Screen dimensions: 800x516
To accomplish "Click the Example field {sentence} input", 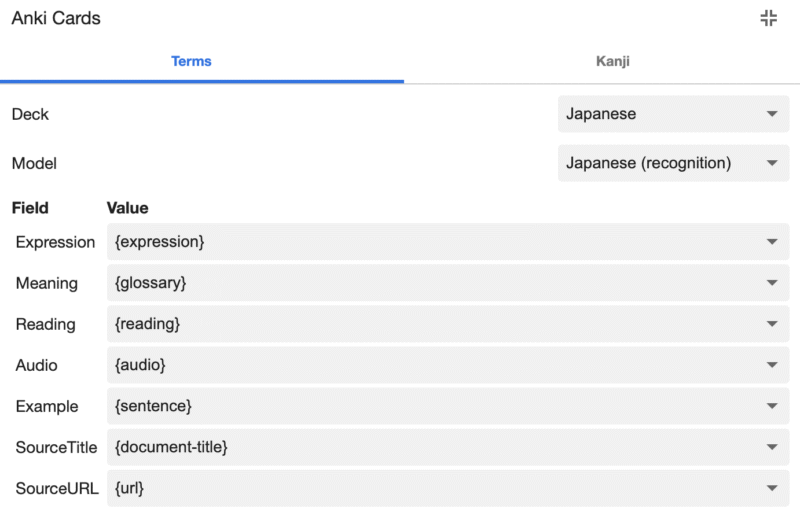I will (x=430, y=406).
